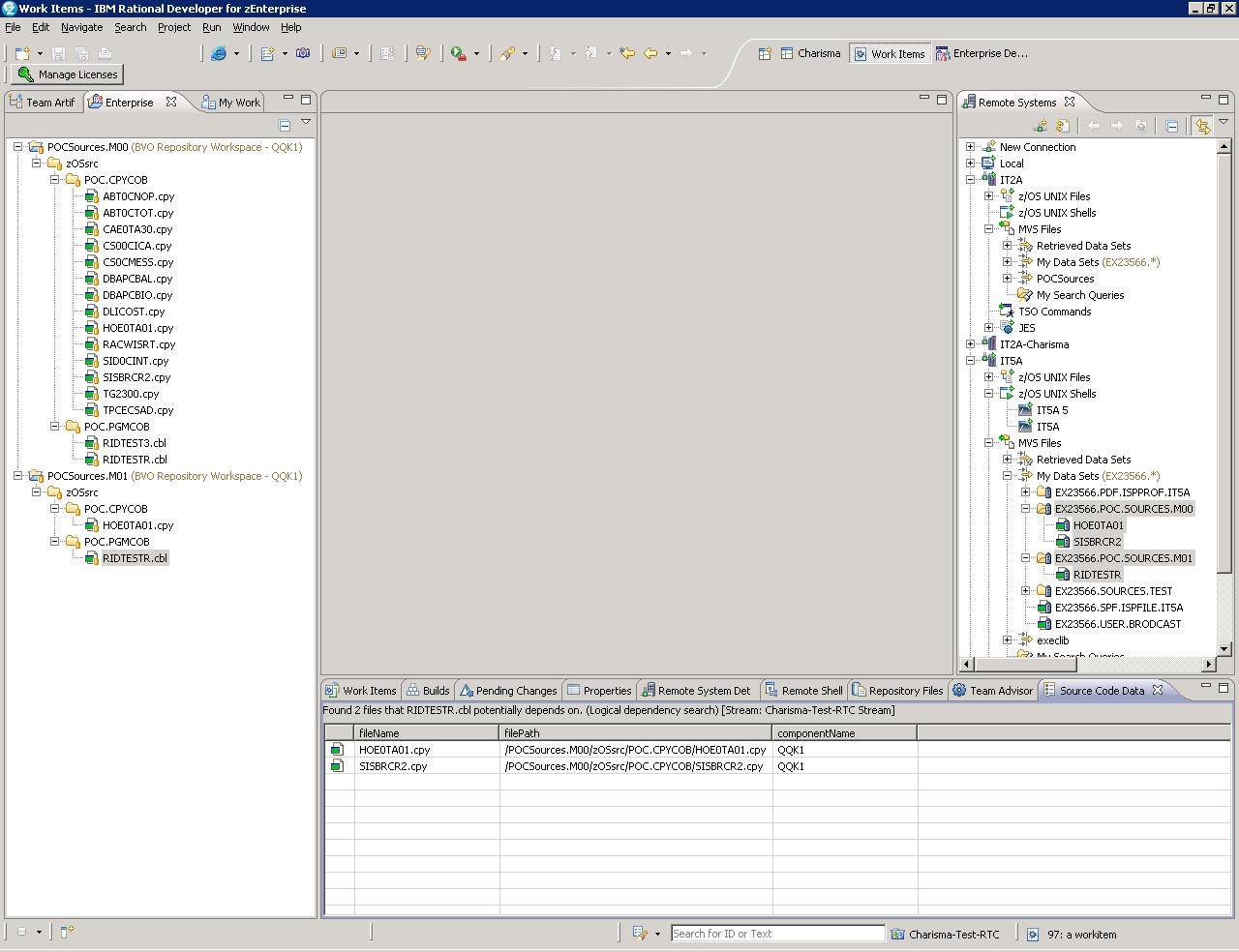Open the work item search dropdown in status bar
1239x952 pixels.
(x=657, y=934)
